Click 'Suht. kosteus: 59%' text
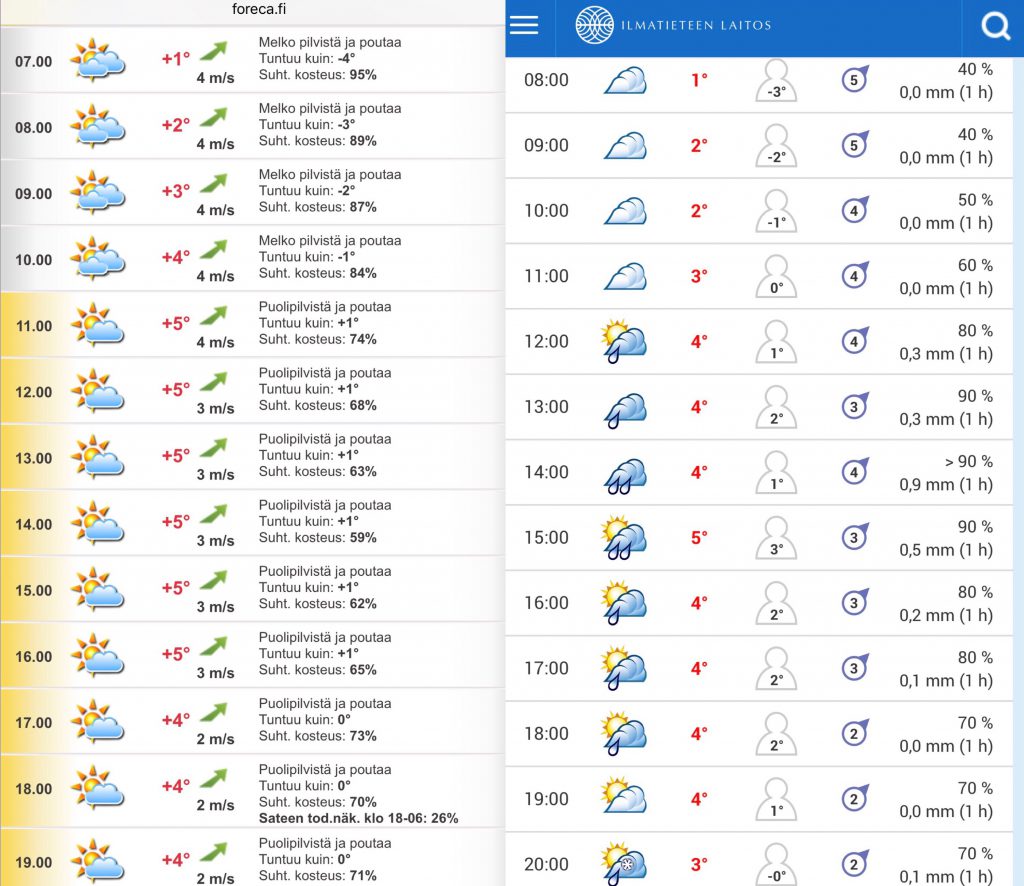The width and height of the screenshot is (1024, 886). tap(317, 538)
